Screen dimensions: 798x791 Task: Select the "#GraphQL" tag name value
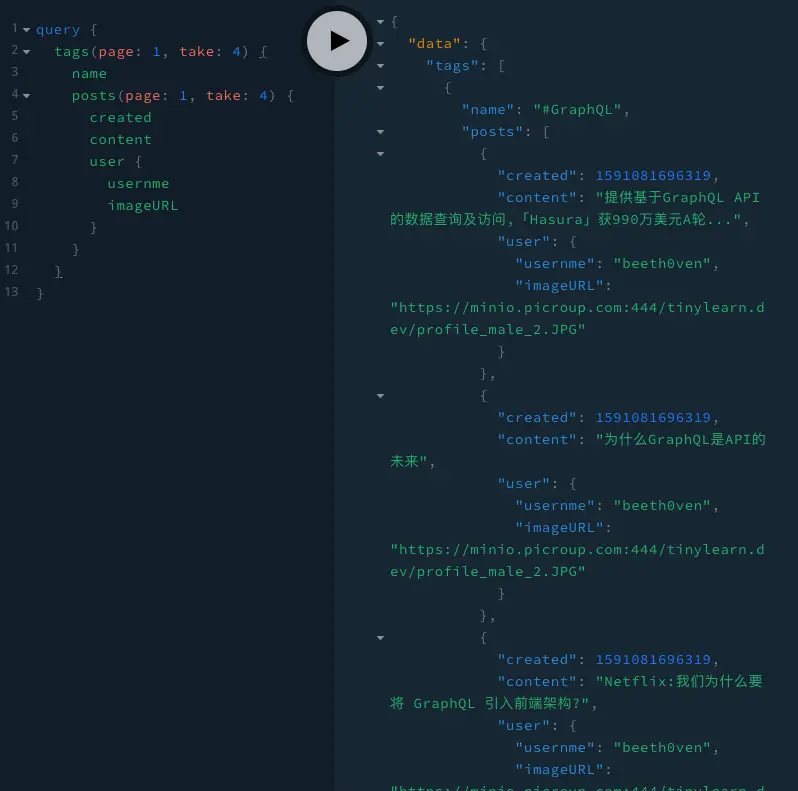pyautogui.click(x=577, y=109)
